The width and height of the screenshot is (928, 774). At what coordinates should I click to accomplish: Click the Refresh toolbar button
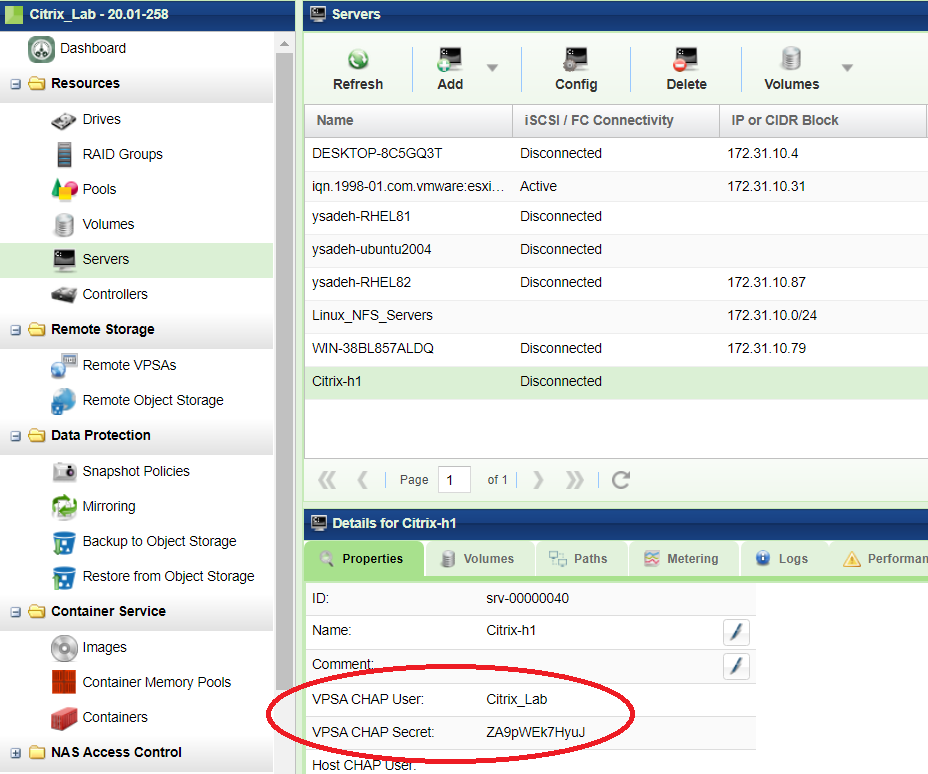pyautogui.click(x=358, y=70)
